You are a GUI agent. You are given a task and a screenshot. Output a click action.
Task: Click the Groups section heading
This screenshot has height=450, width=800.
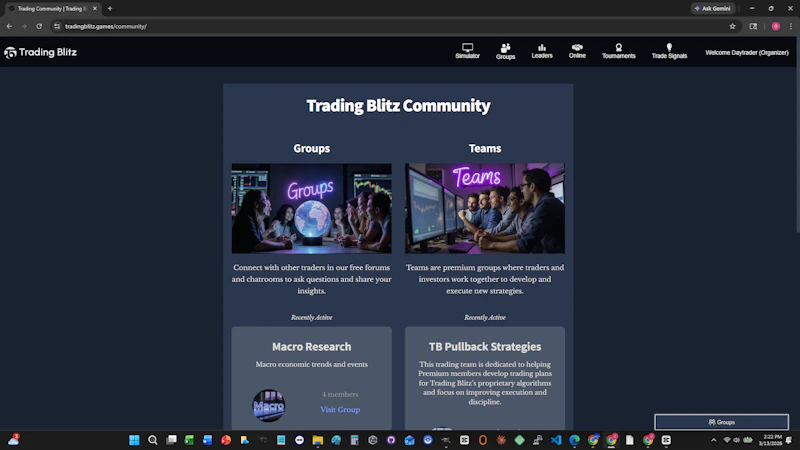click(311, 148)
